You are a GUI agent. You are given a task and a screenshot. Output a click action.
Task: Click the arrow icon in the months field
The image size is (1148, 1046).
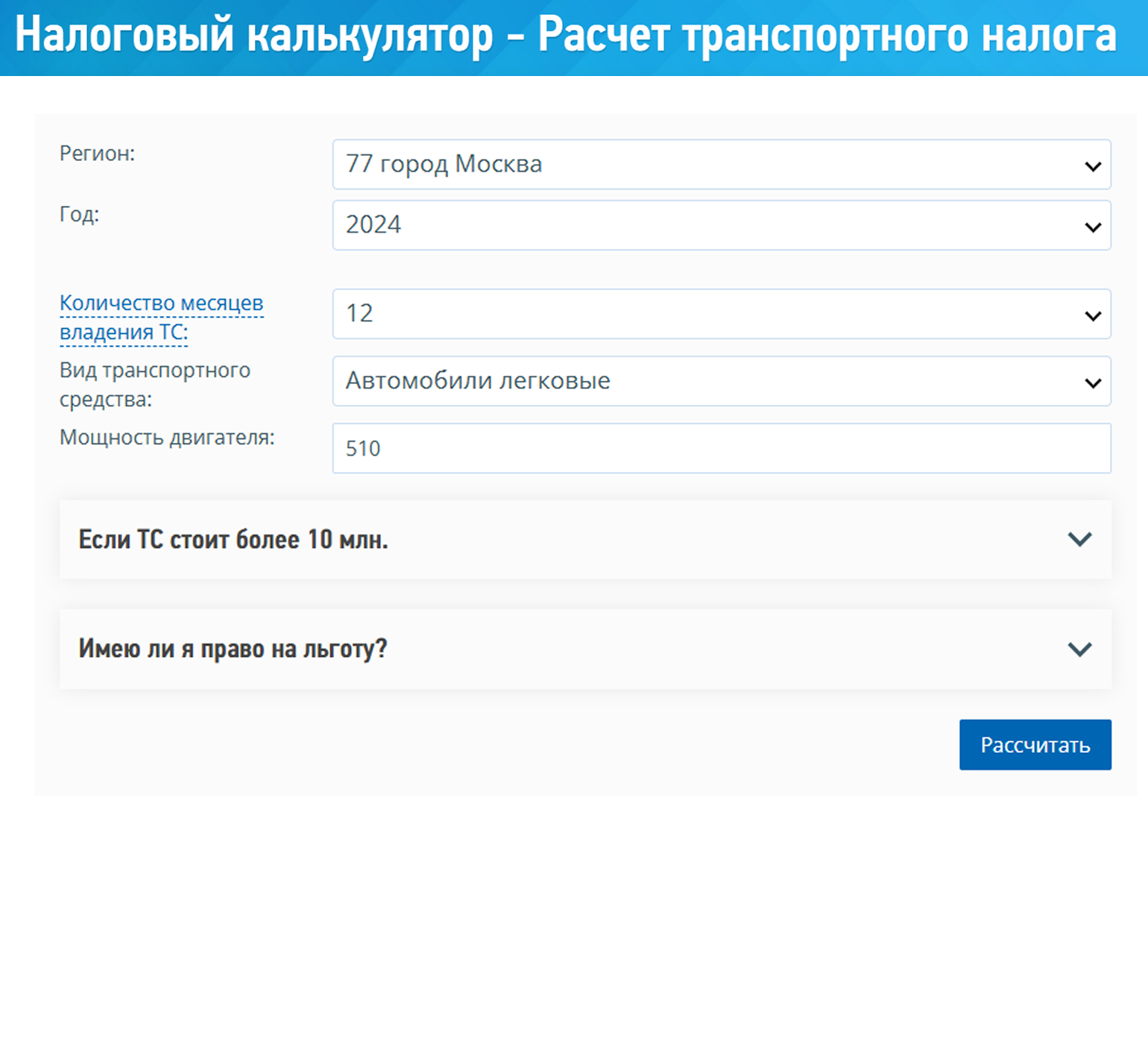1092,316
